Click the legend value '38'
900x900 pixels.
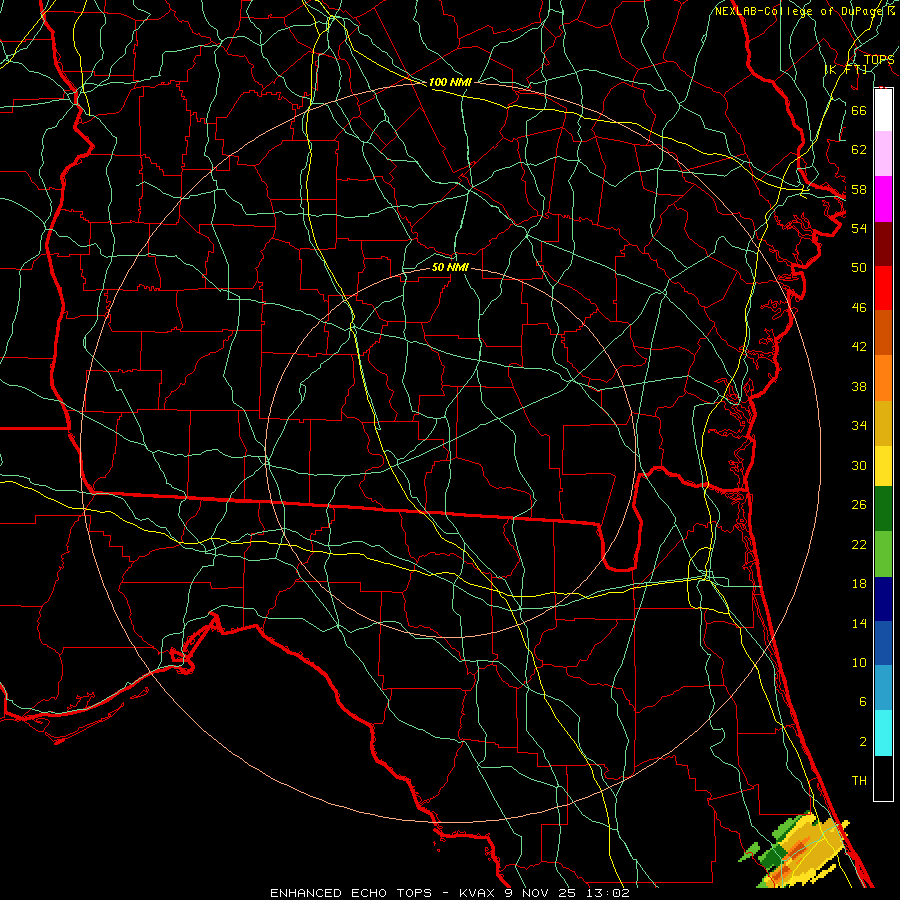click(x=859, y=386)
